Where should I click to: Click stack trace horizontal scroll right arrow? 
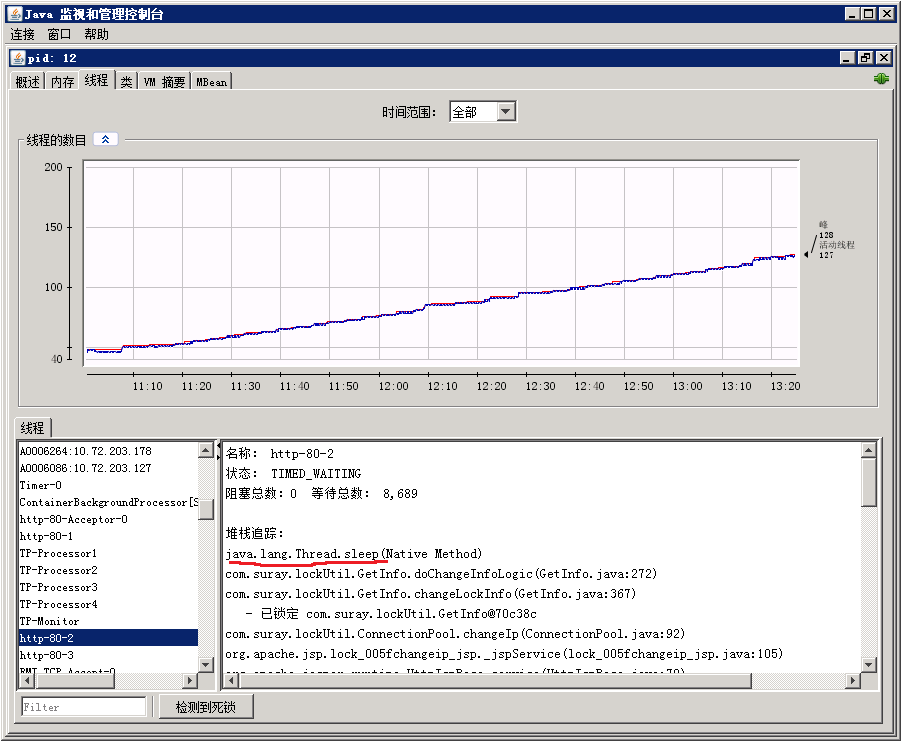[x=853, y=681]
